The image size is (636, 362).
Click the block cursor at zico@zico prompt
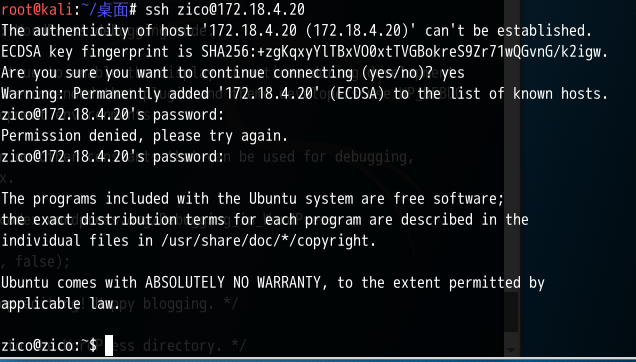coord(109,346)
